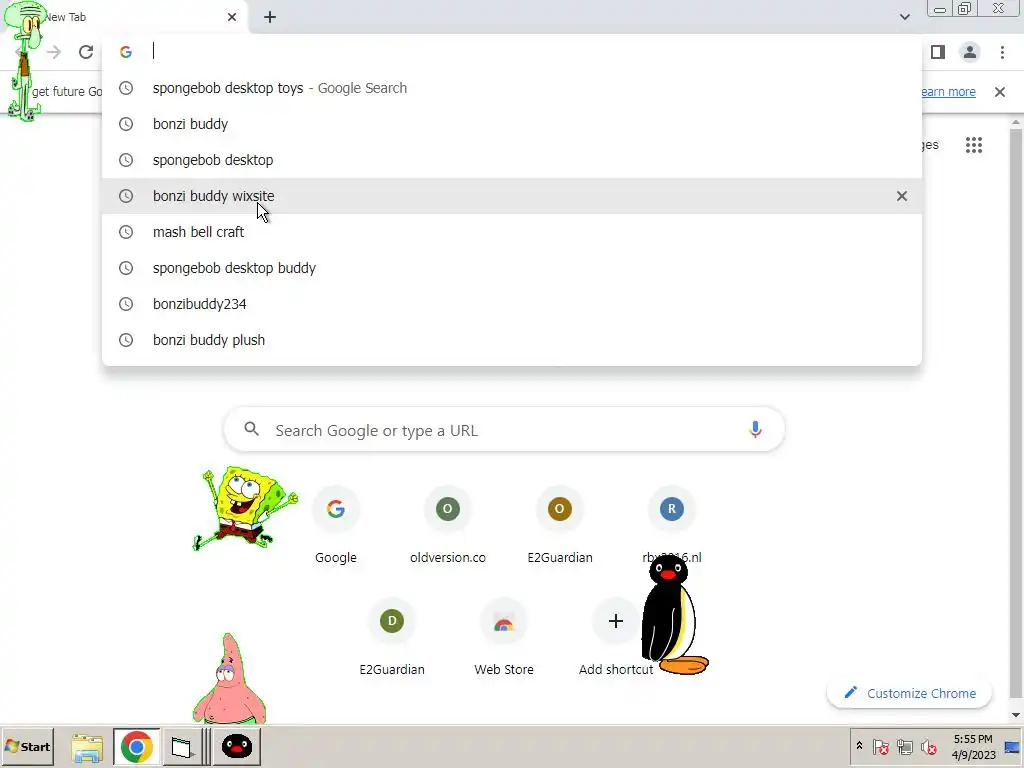This screenshot has width=1024, height=768.
Task: Select suggestion spongebob desktop buddy
Action: (x=512, y=268)
